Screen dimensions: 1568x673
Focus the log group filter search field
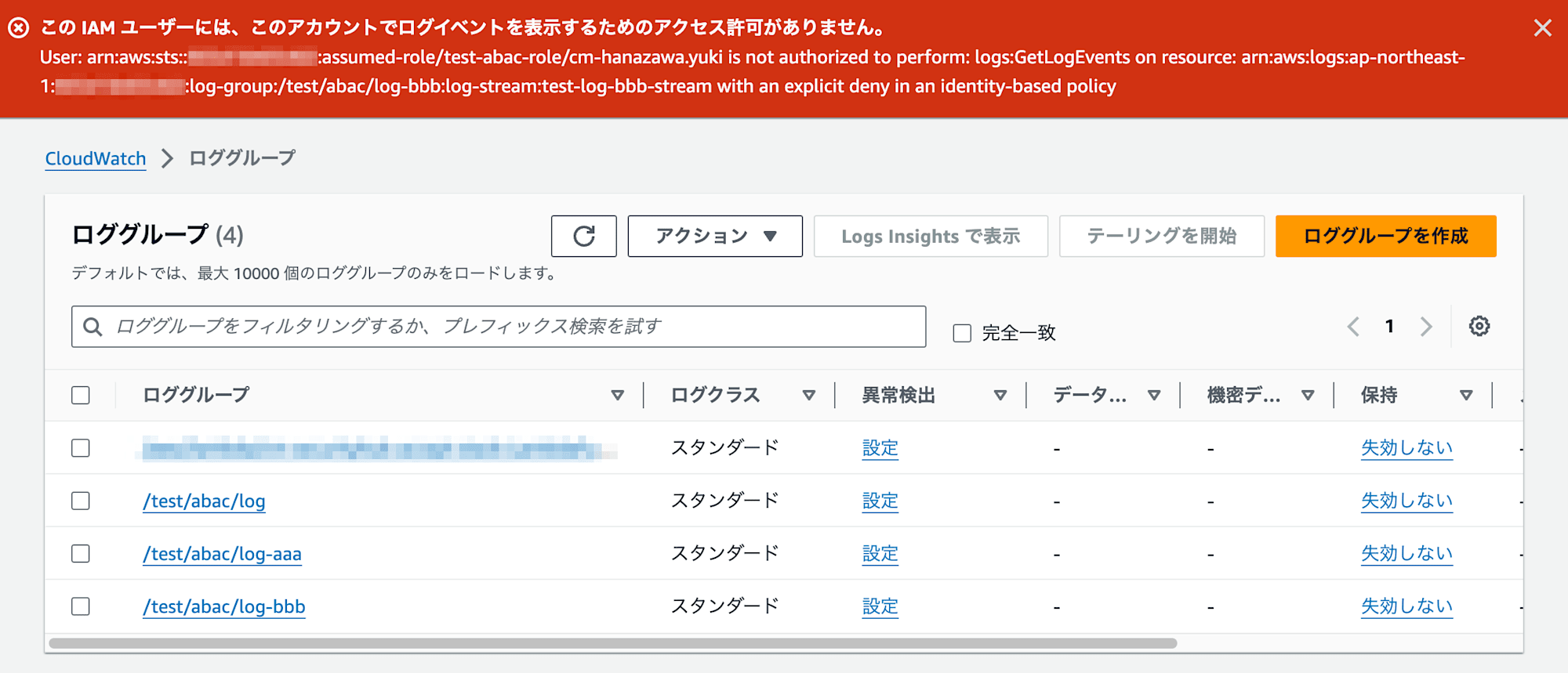point(499,327)
